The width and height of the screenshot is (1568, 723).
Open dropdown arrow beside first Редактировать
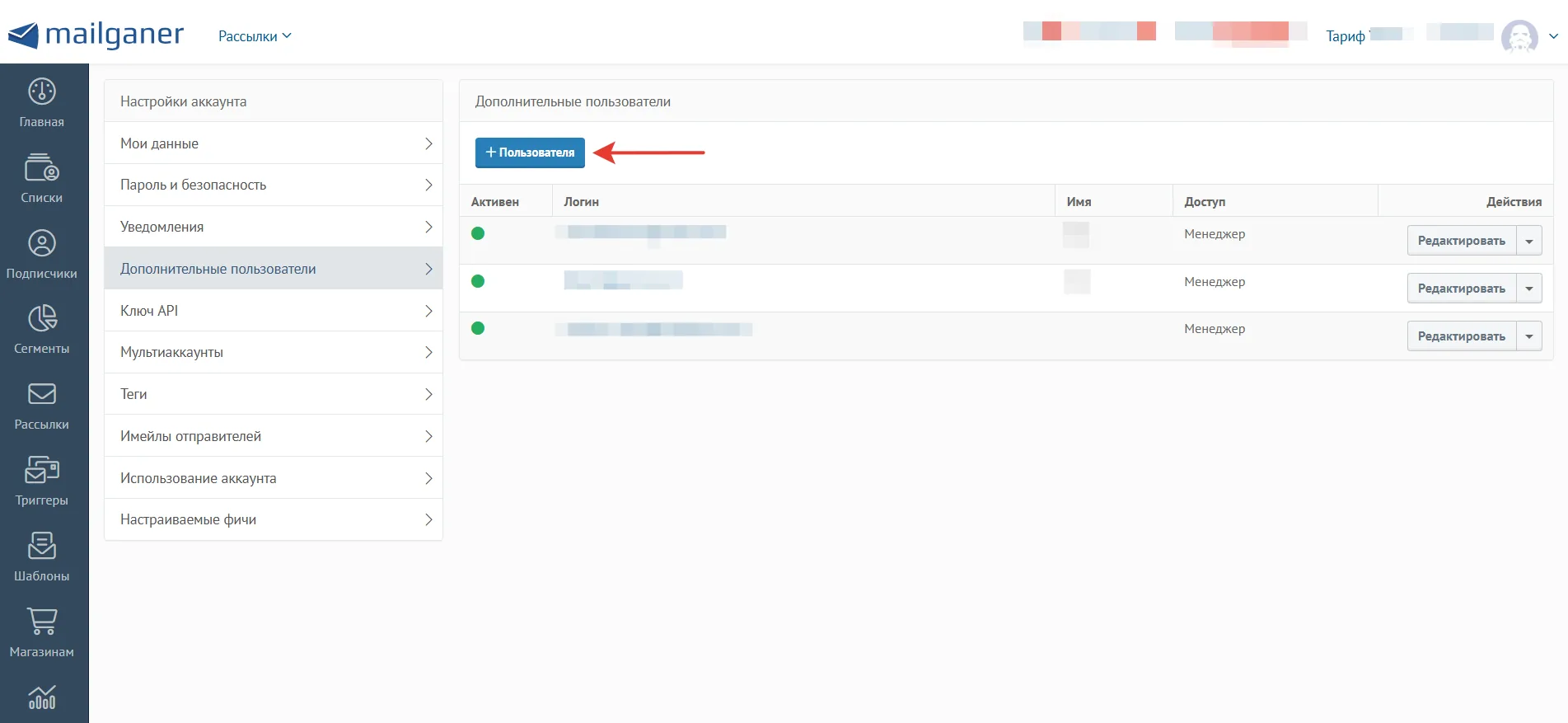pyautogui.click(x=1529, y=241)
